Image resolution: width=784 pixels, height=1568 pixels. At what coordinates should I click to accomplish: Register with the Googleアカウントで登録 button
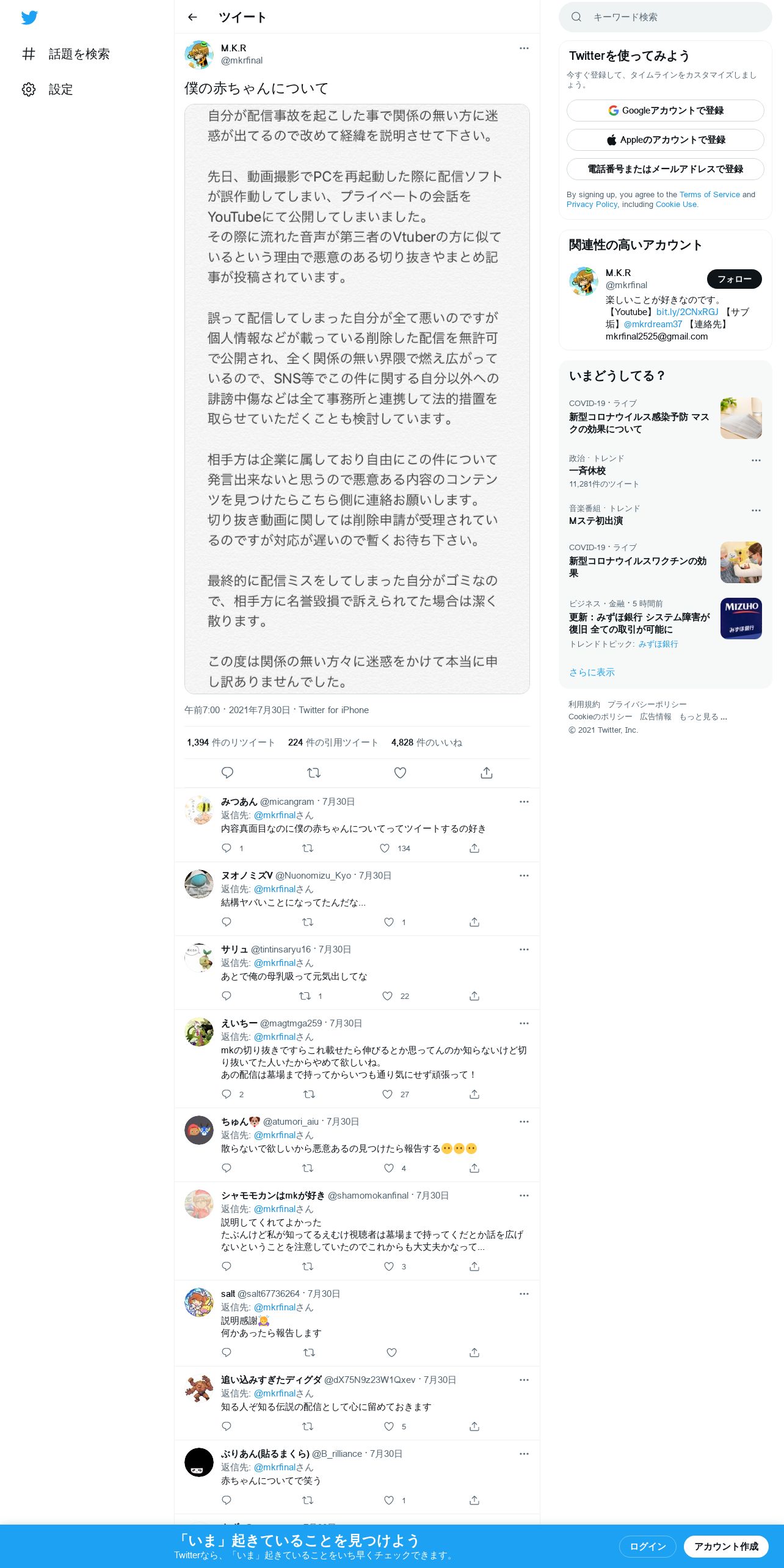tap(666, 111)
